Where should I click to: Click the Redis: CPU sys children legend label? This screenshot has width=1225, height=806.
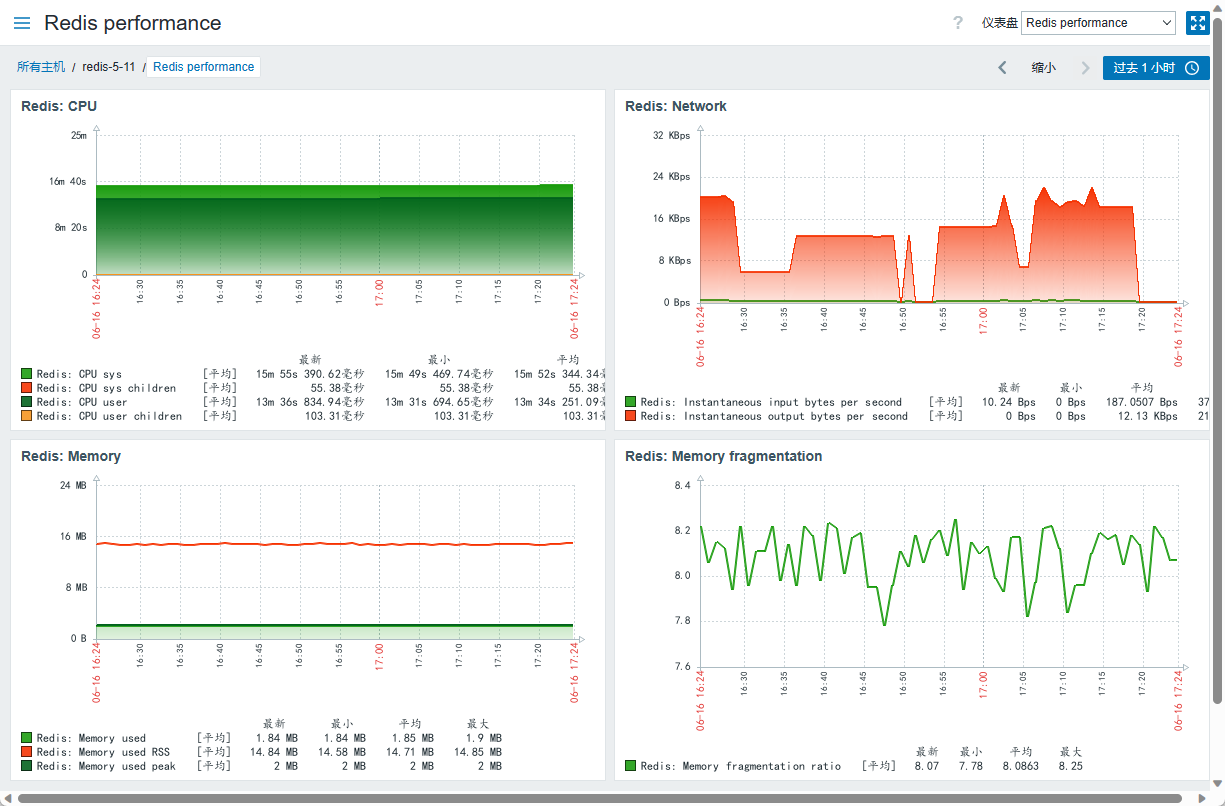(x=106, y=388)
